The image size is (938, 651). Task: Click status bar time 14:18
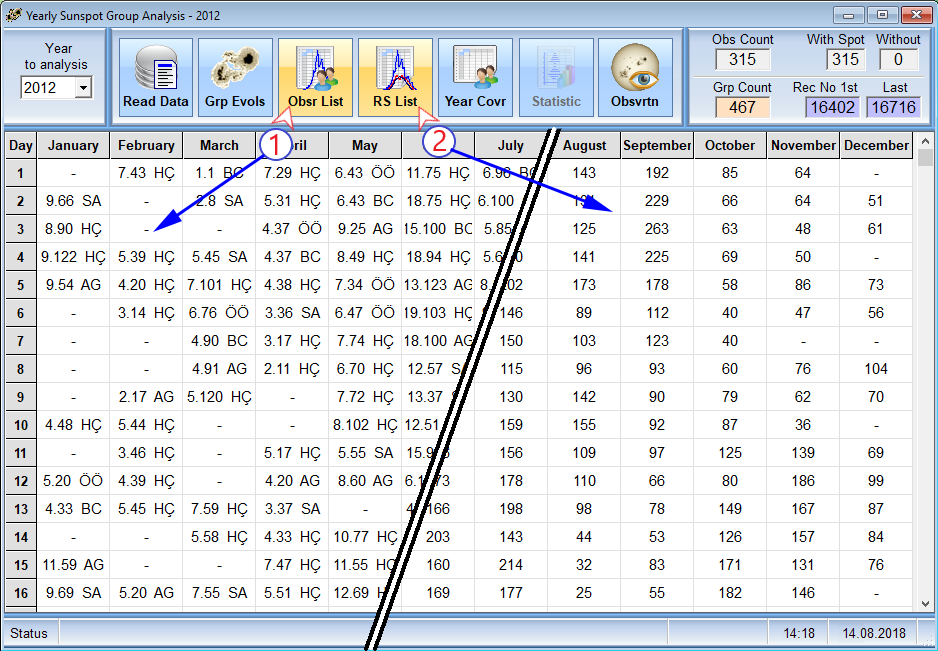pyautogui.click(x=799, y=633)
